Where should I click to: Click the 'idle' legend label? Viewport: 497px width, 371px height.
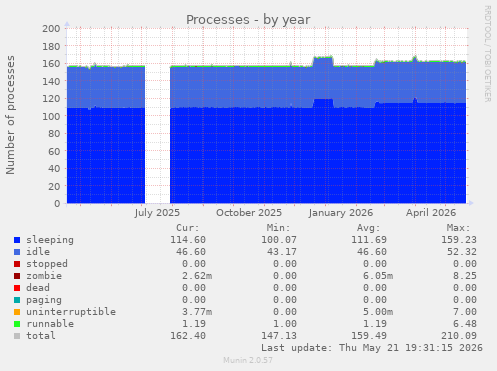coord(38,252)
